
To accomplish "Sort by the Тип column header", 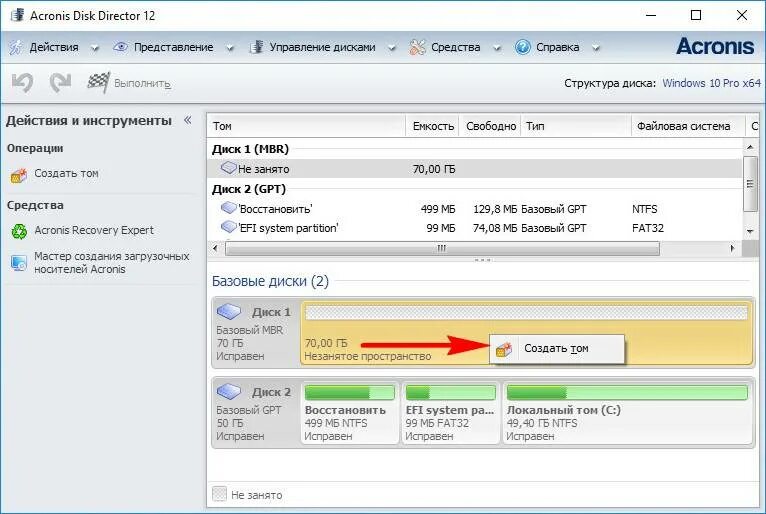I will pos(576,126).
